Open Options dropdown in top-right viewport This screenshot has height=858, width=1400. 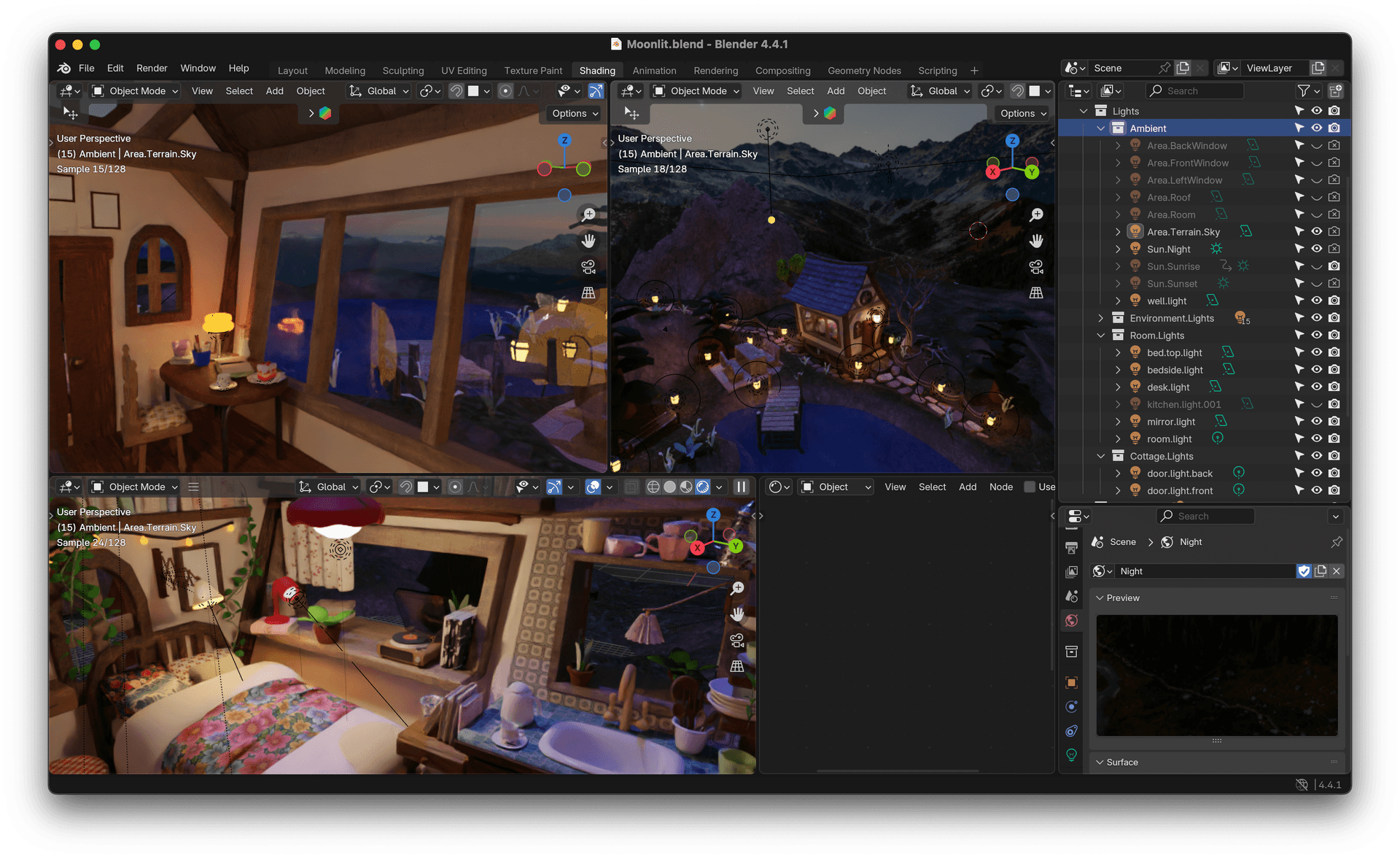[x=1023, y=113]
